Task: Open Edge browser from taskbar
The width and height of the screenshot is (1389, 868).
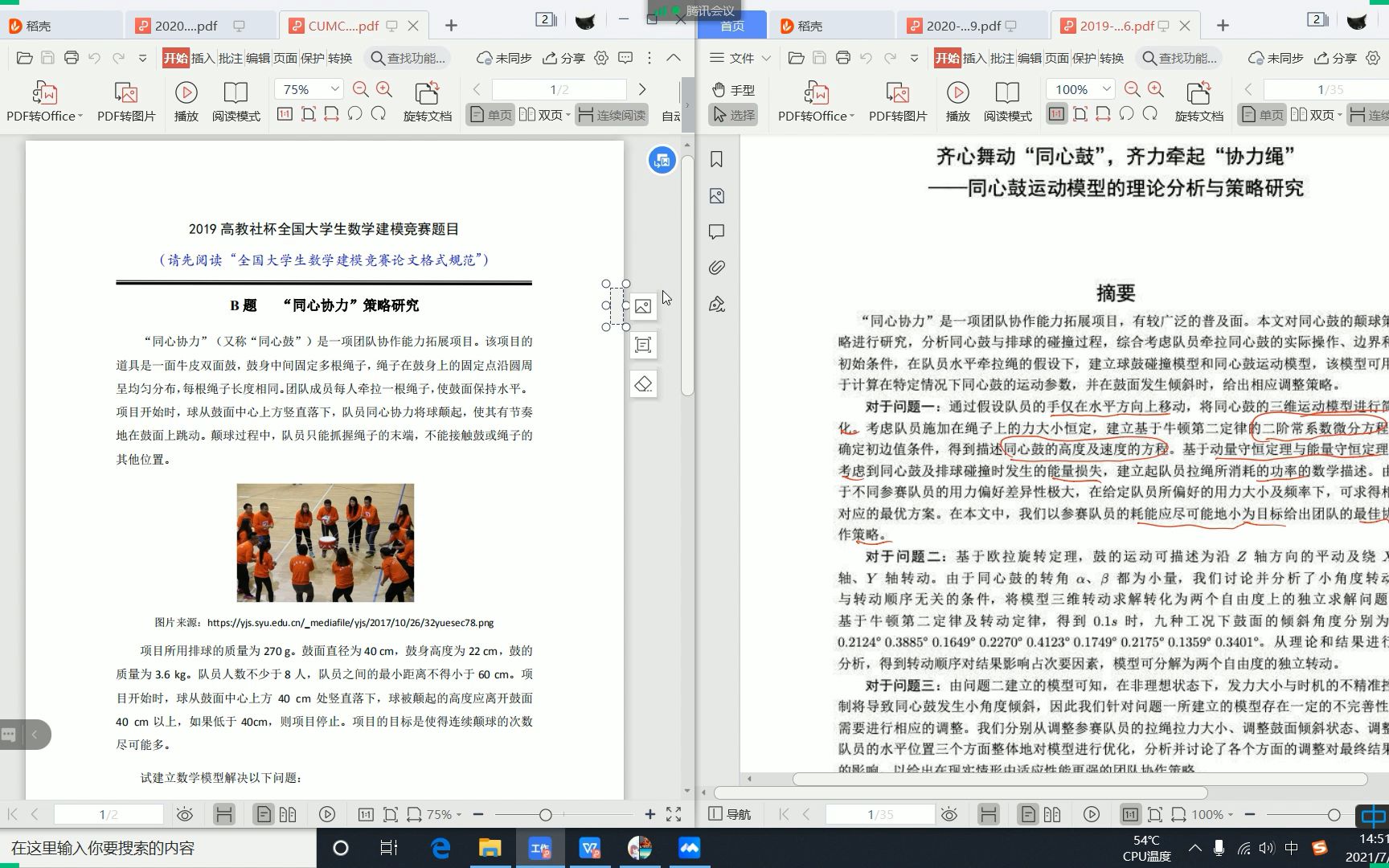Action: (x=440, y=848)
